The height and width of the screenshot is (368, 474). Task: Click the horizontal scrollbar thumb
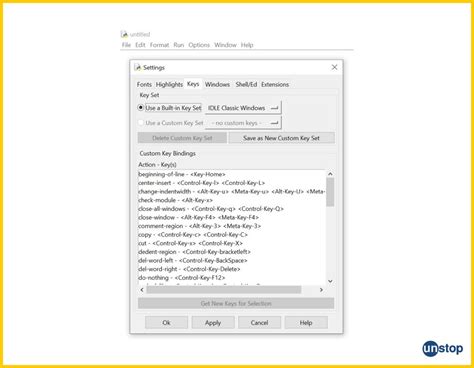pyautogui.click(x=224, y=290)
